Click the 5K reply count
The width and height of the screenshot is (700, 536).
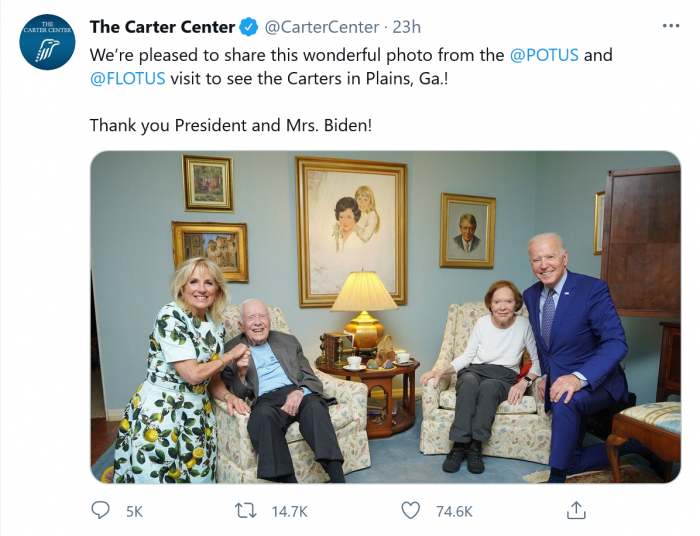coord(134,511)
